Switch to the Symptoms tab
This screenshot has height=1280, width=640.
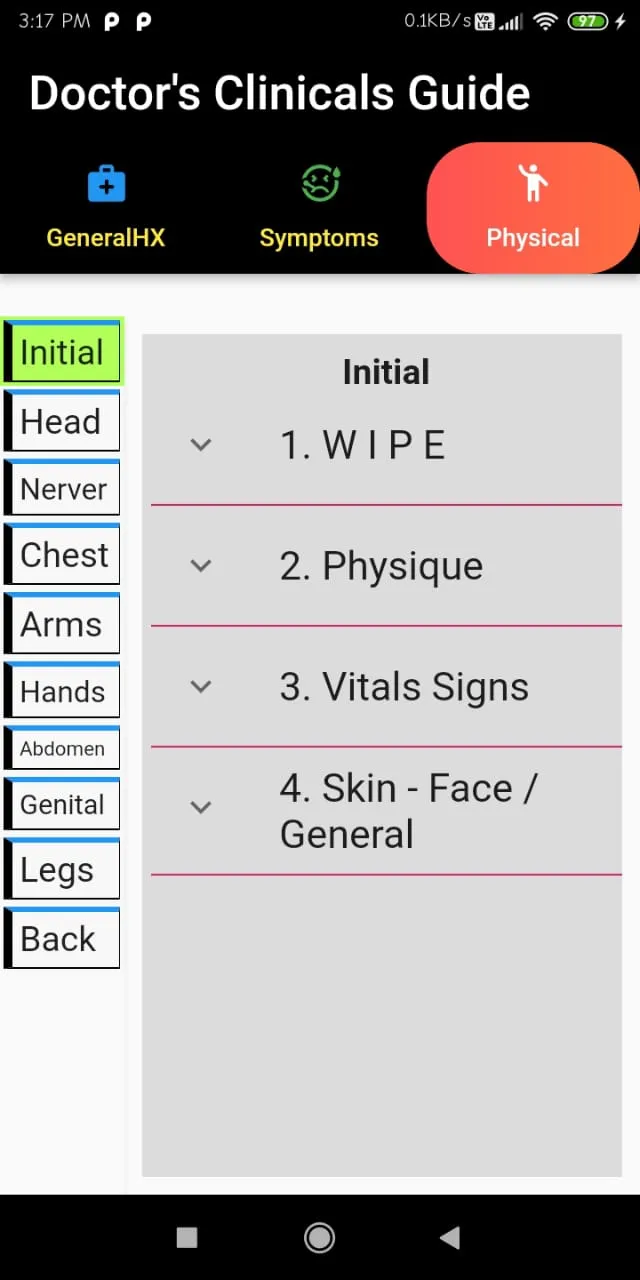point(319,208)
